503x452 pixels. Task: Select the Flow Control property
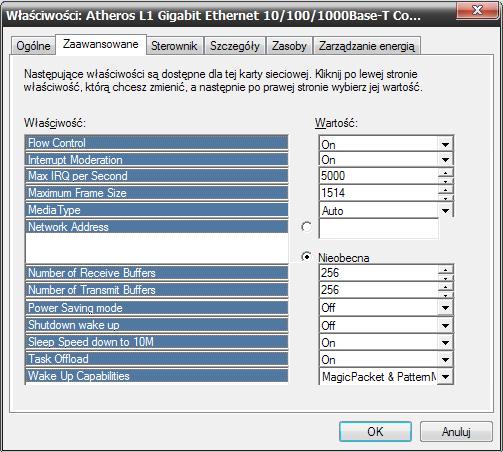pyautogui.click(x=156, y=143)
